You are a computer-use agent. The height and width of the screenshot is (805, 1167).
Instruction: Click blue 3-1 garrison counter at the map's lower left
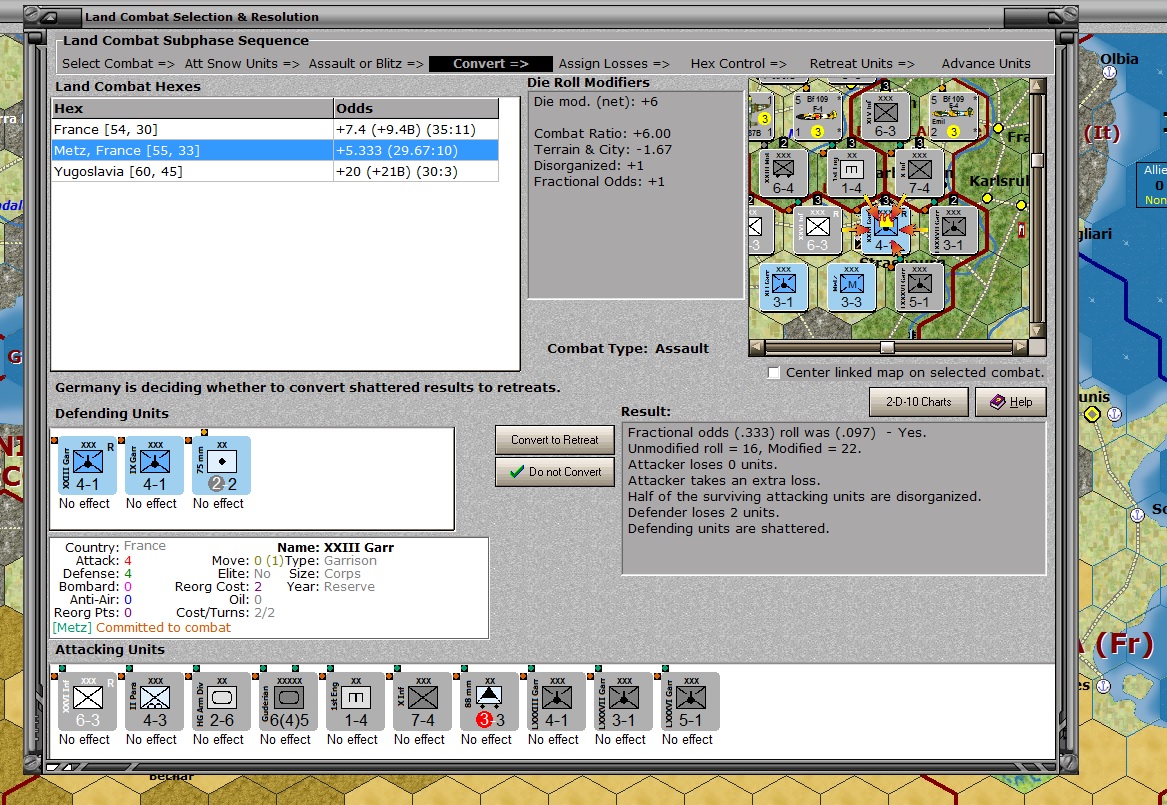click(x=783, y=286)
